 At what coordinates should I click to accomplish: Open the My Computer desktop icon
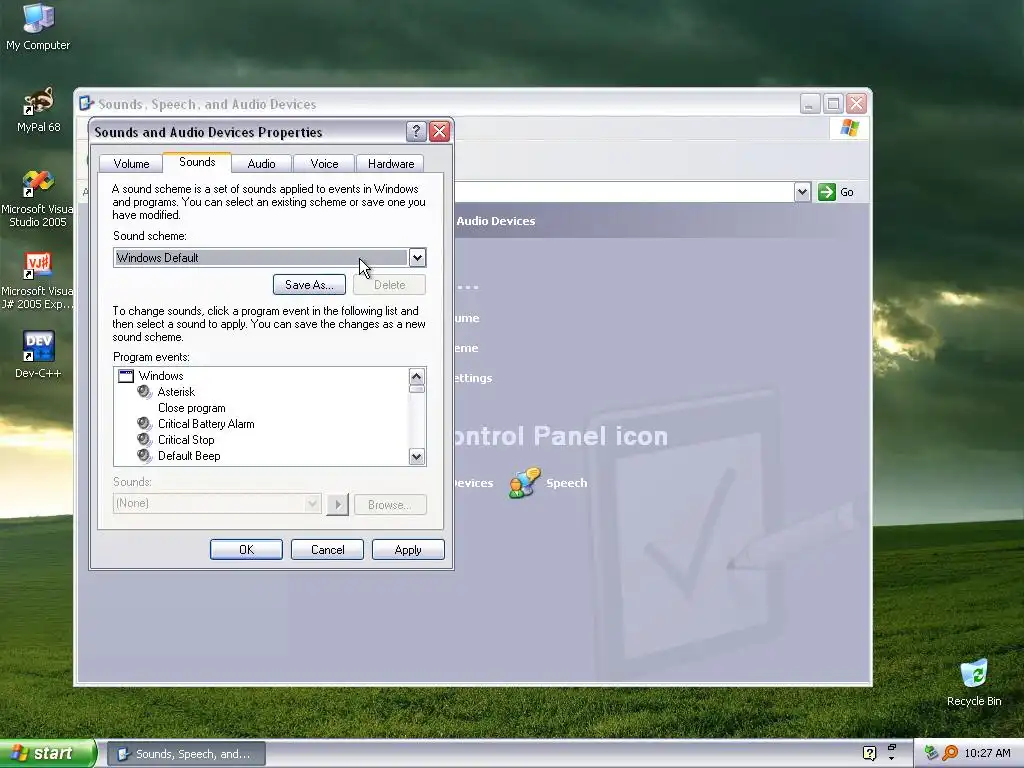38,27
